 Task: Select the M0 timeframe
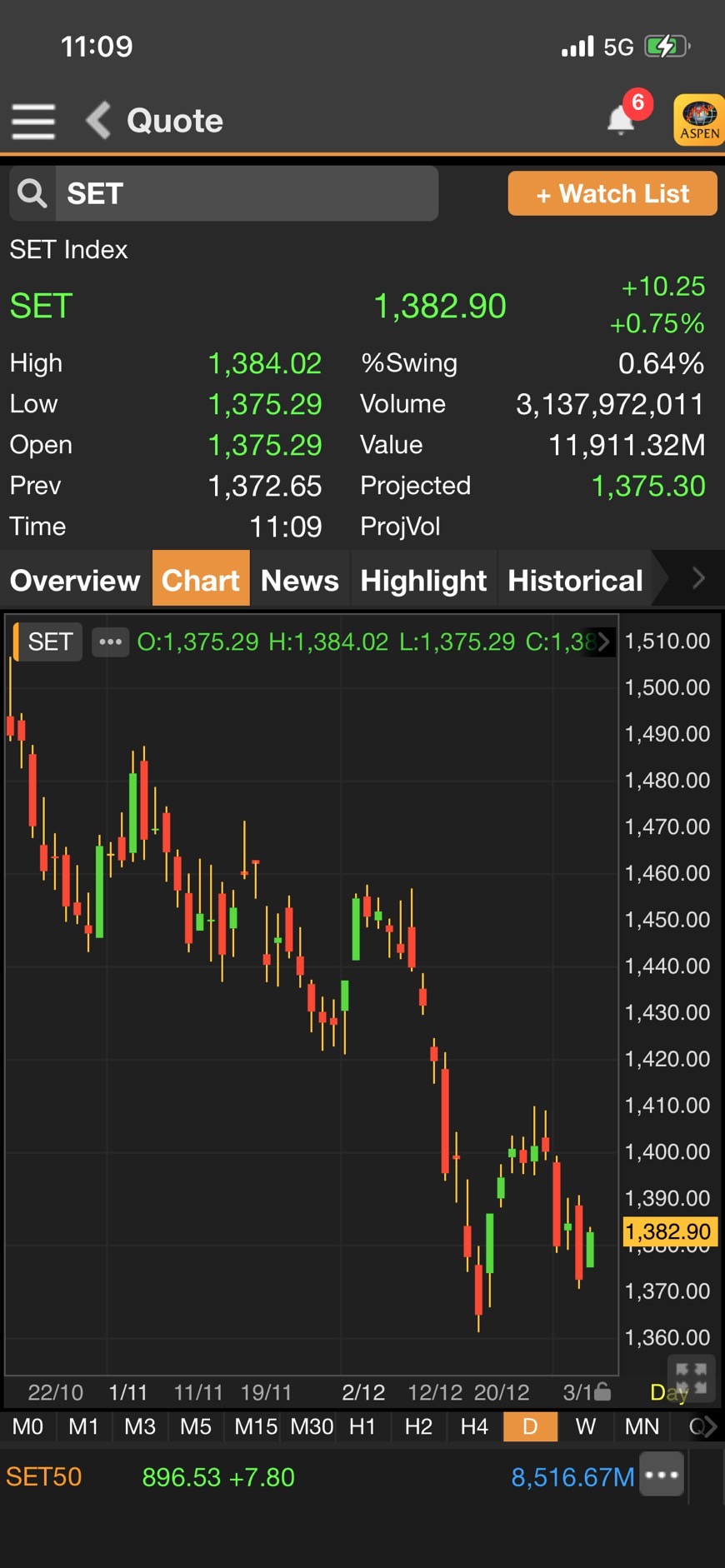[x=27, y=1426]
